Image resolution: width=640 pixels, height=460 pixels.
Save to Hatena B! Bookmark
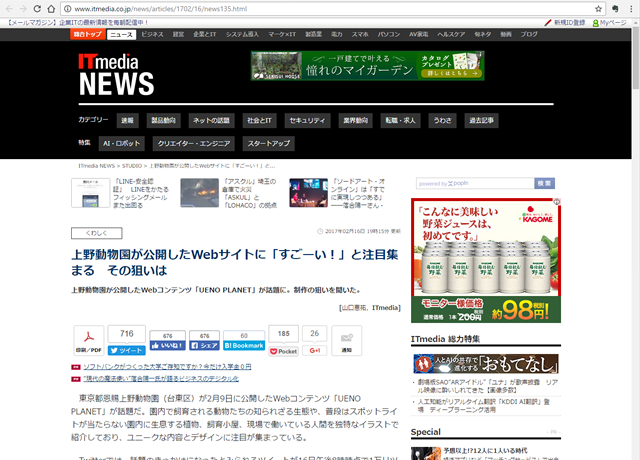click(244, 345)
